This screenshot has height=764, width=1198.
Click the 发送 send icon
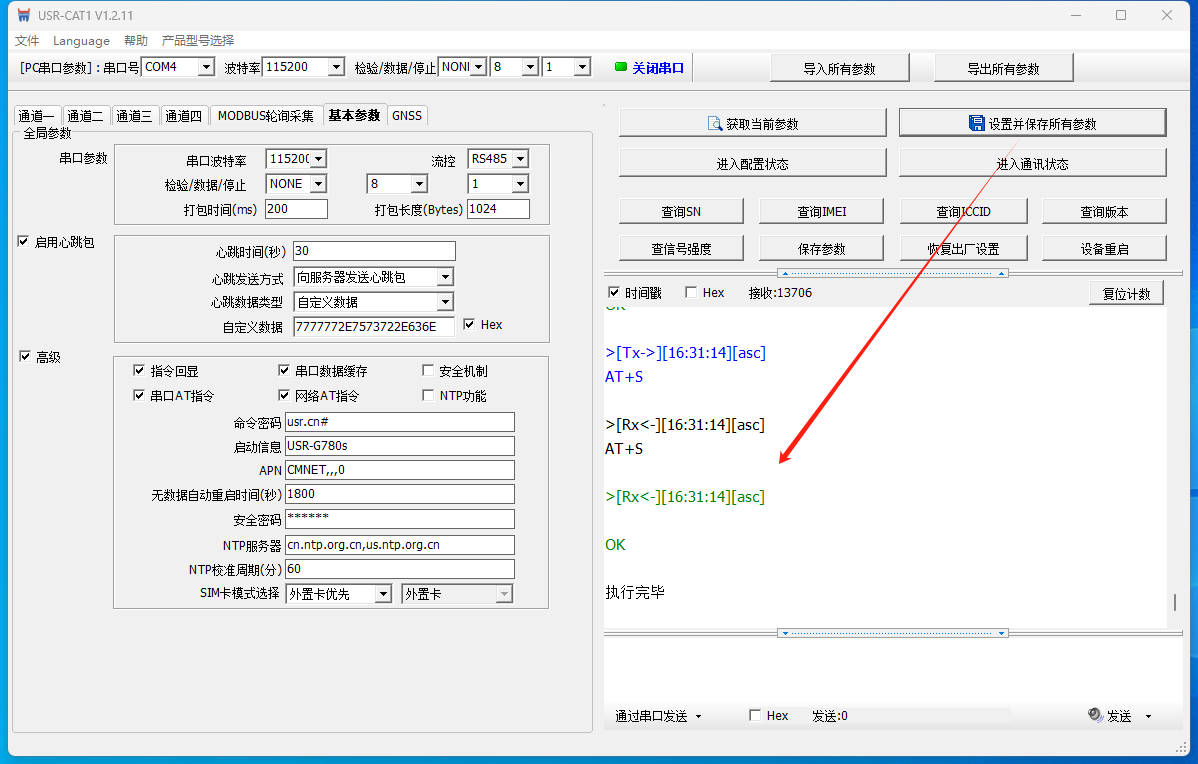(x=1095, y=716)
